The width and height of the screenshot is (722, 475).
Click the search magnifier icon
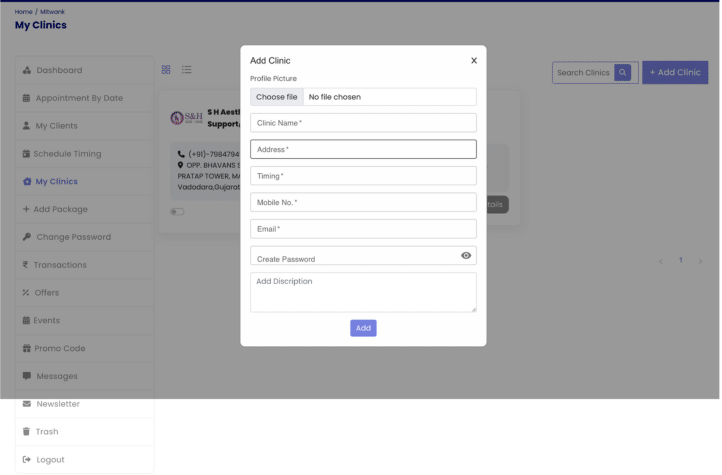pos(623,72)
